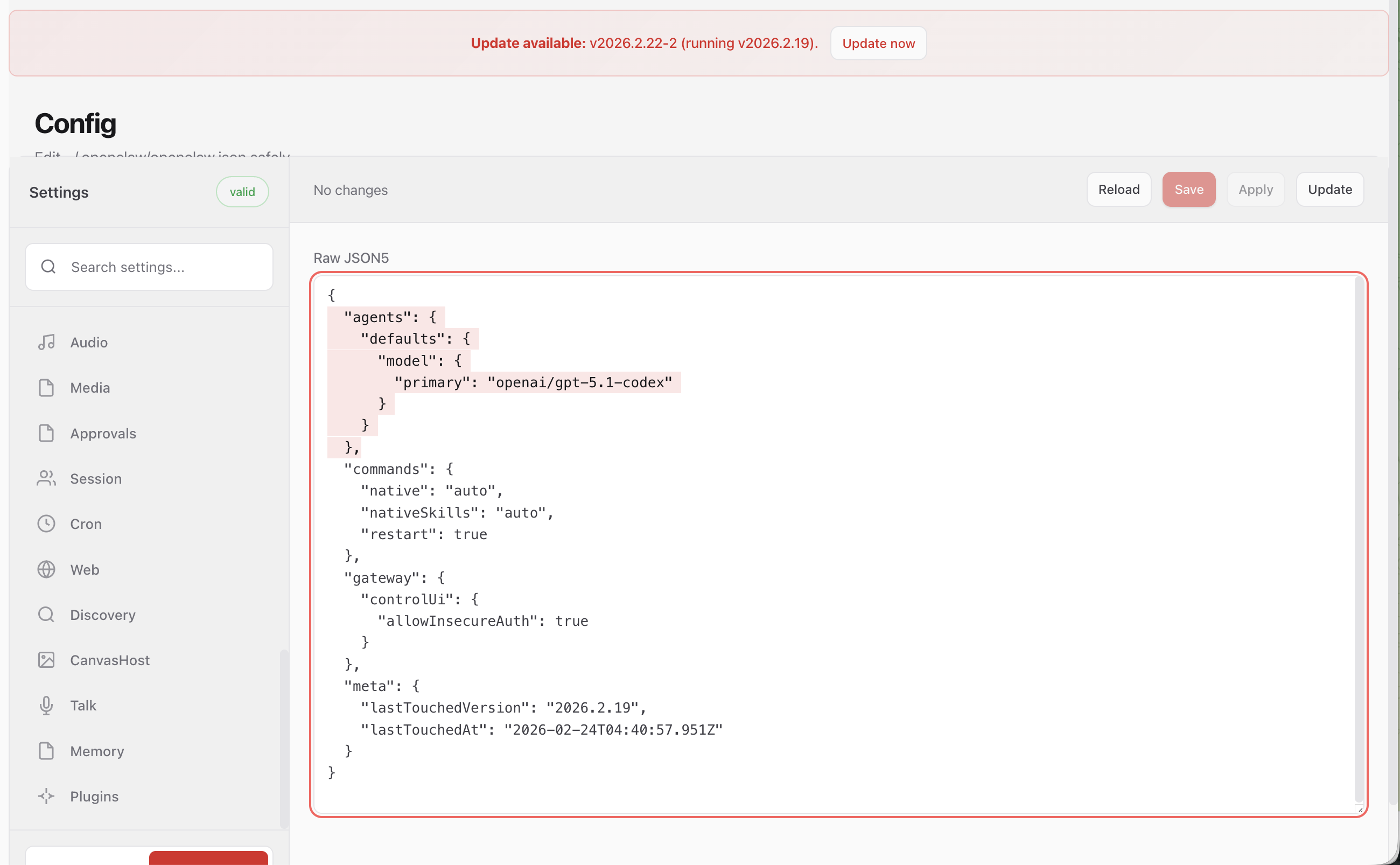This screenshot has width=1400, height=865.
Task: Open Memory via its document icon
Action: click(46, 751)
